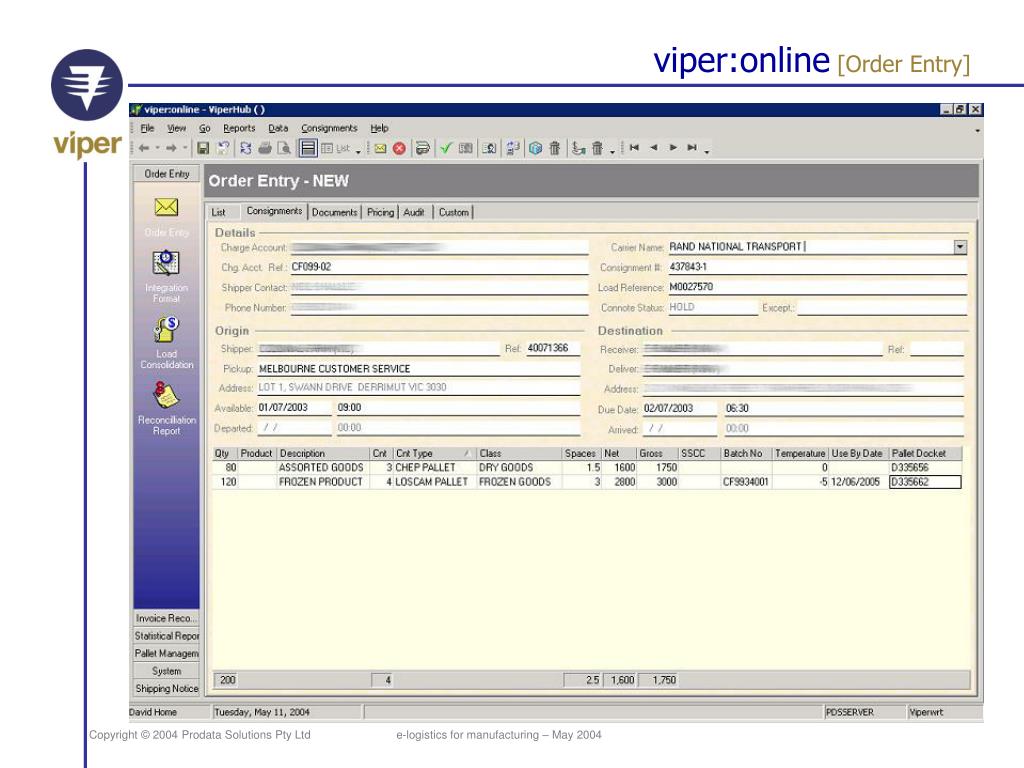Open the Reports menu
1024x768 pixels.
pos(239,129)
